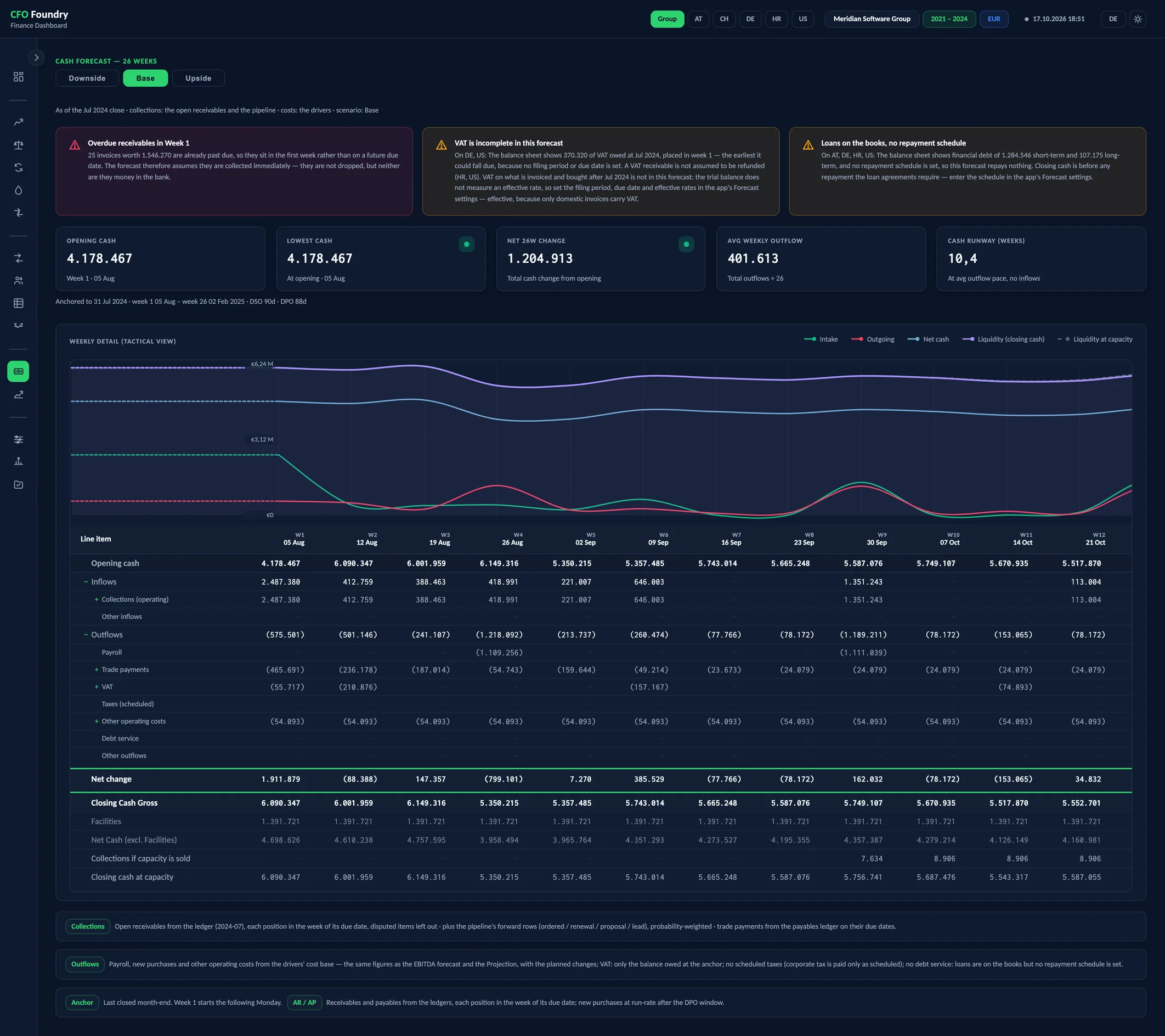
Task: Open the checkmark calendar sidebar icon
Action: (x=18, y=484)
